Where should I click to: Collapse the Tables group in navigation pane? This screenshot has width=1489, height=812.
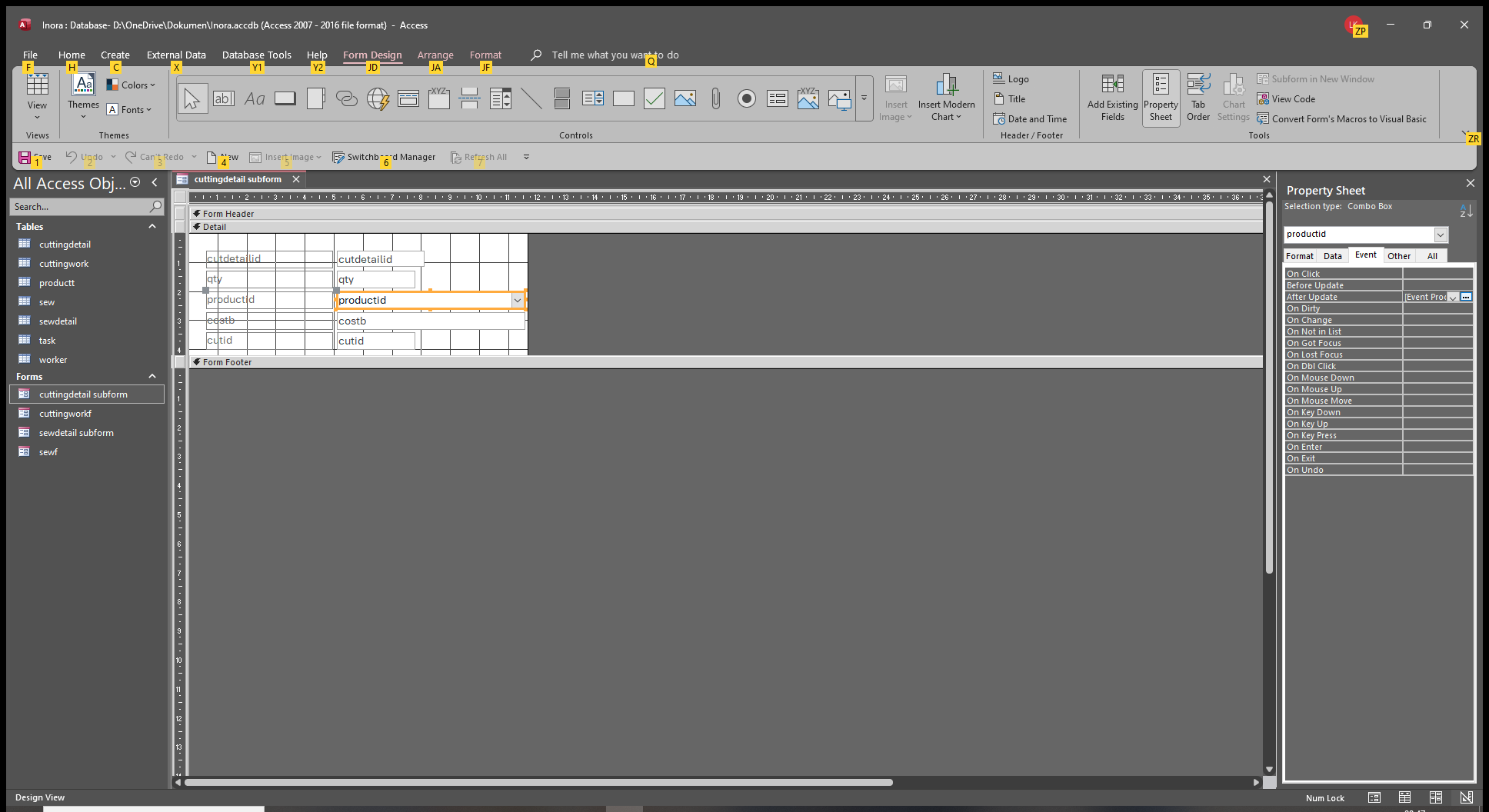[x=152, y=227]
